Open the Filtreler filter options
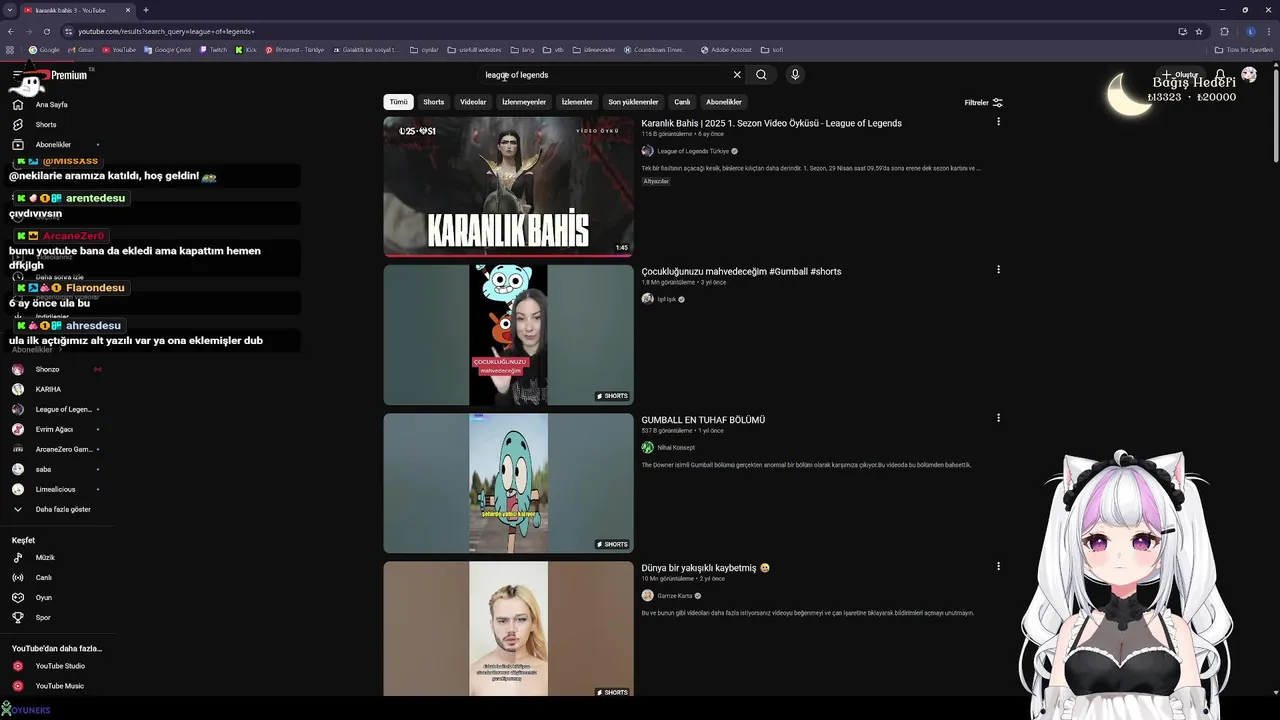This screenshot has width=1280, height=720. pos(983,102)
